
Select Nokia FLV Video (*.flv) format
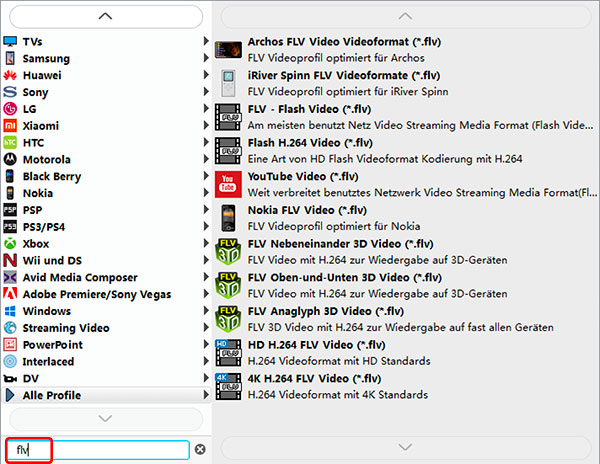(406, 218)
